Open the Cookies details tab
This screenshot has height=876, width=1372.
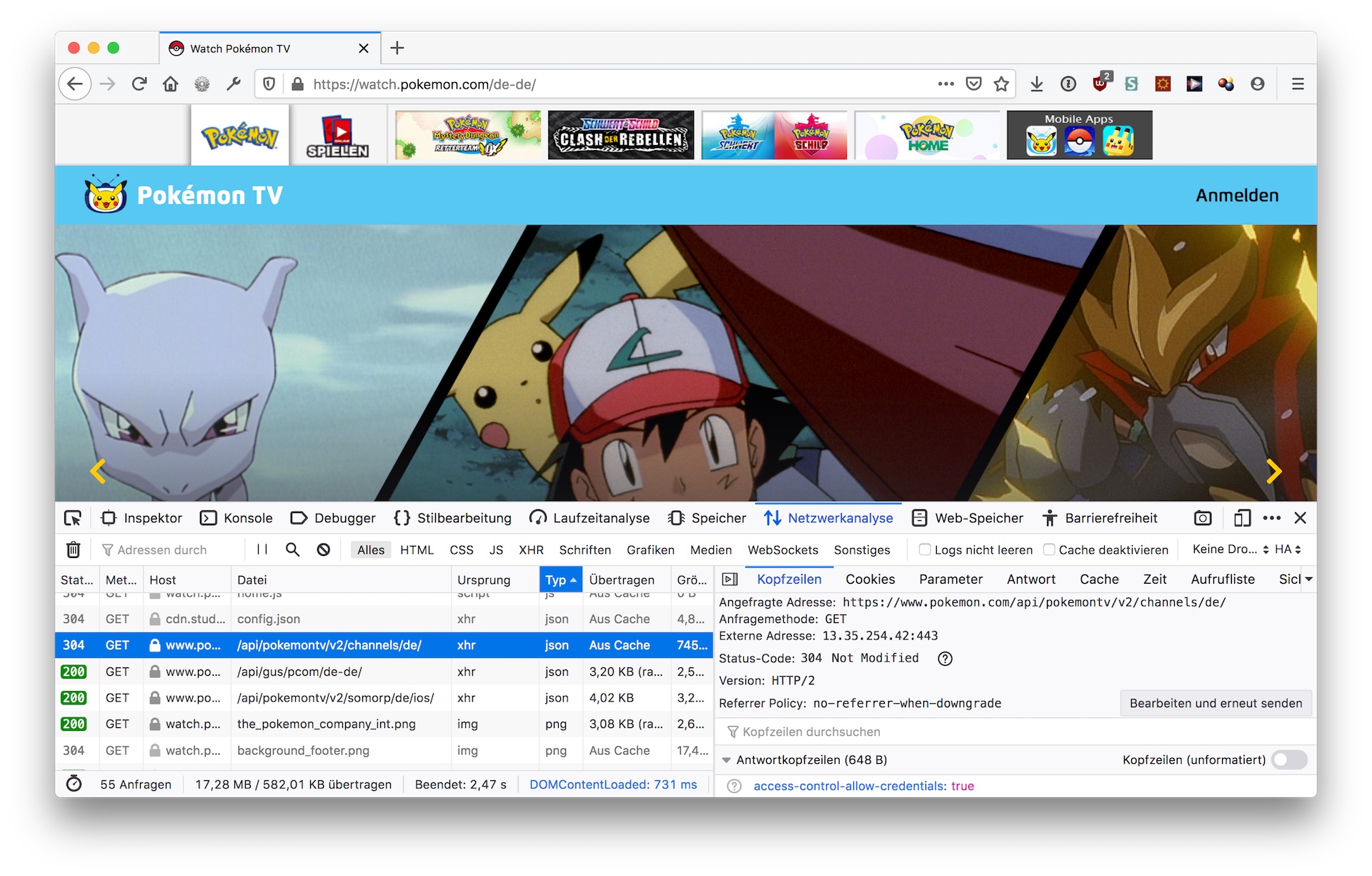click(870, 579)
